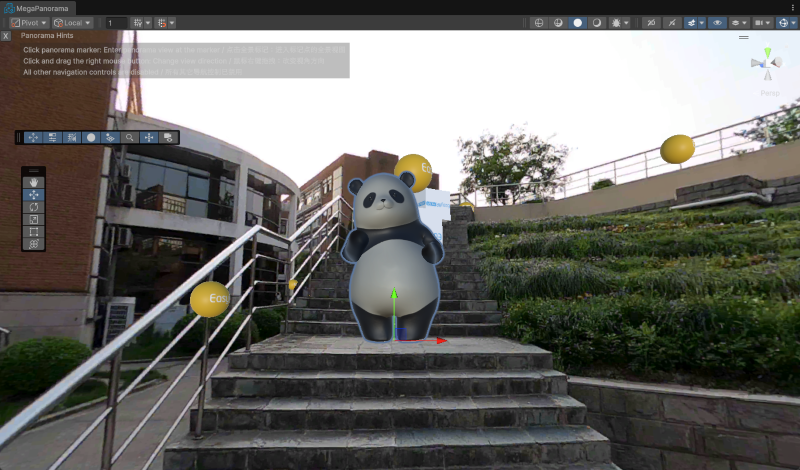Click orientation gizmo overlay handle lines

[x=744, y=37]
